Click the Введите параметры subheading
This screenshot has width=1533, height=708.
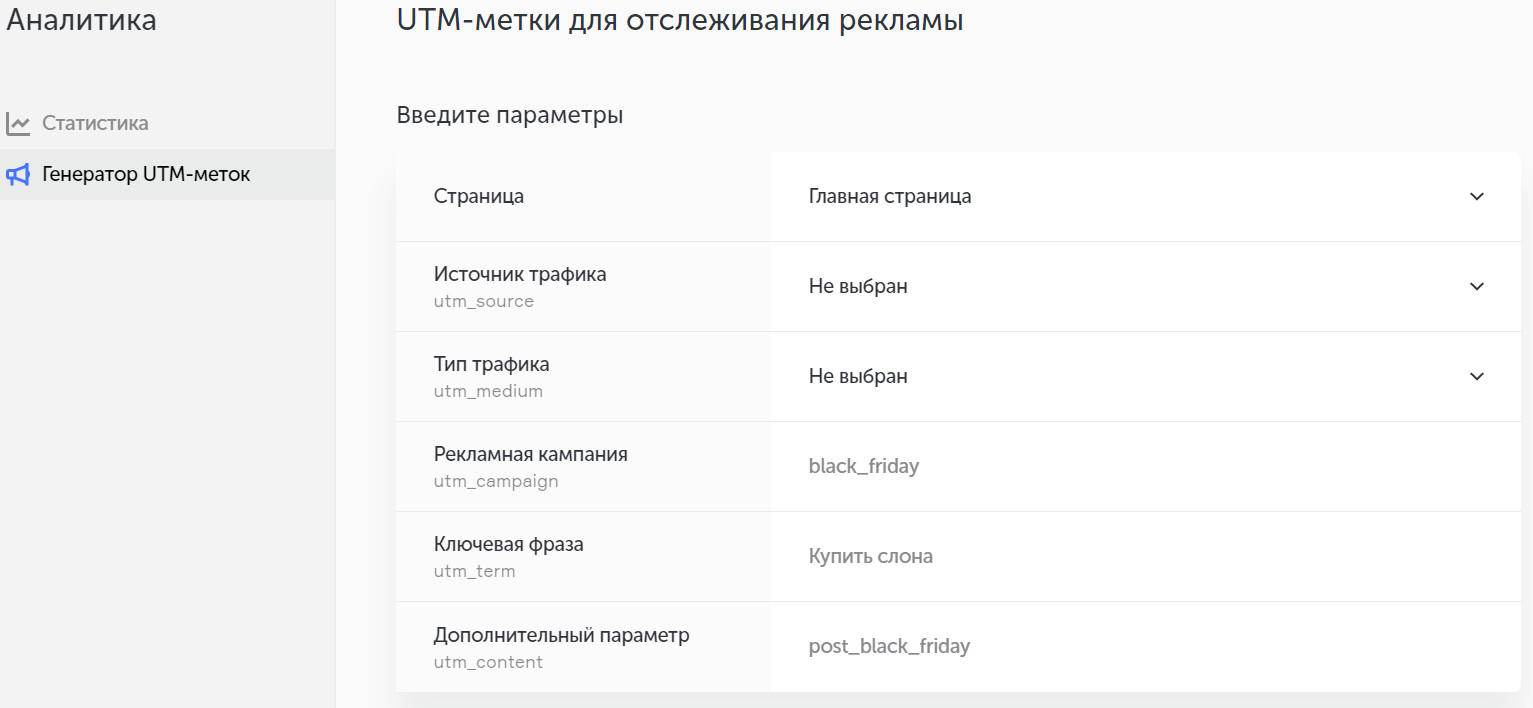510,115
